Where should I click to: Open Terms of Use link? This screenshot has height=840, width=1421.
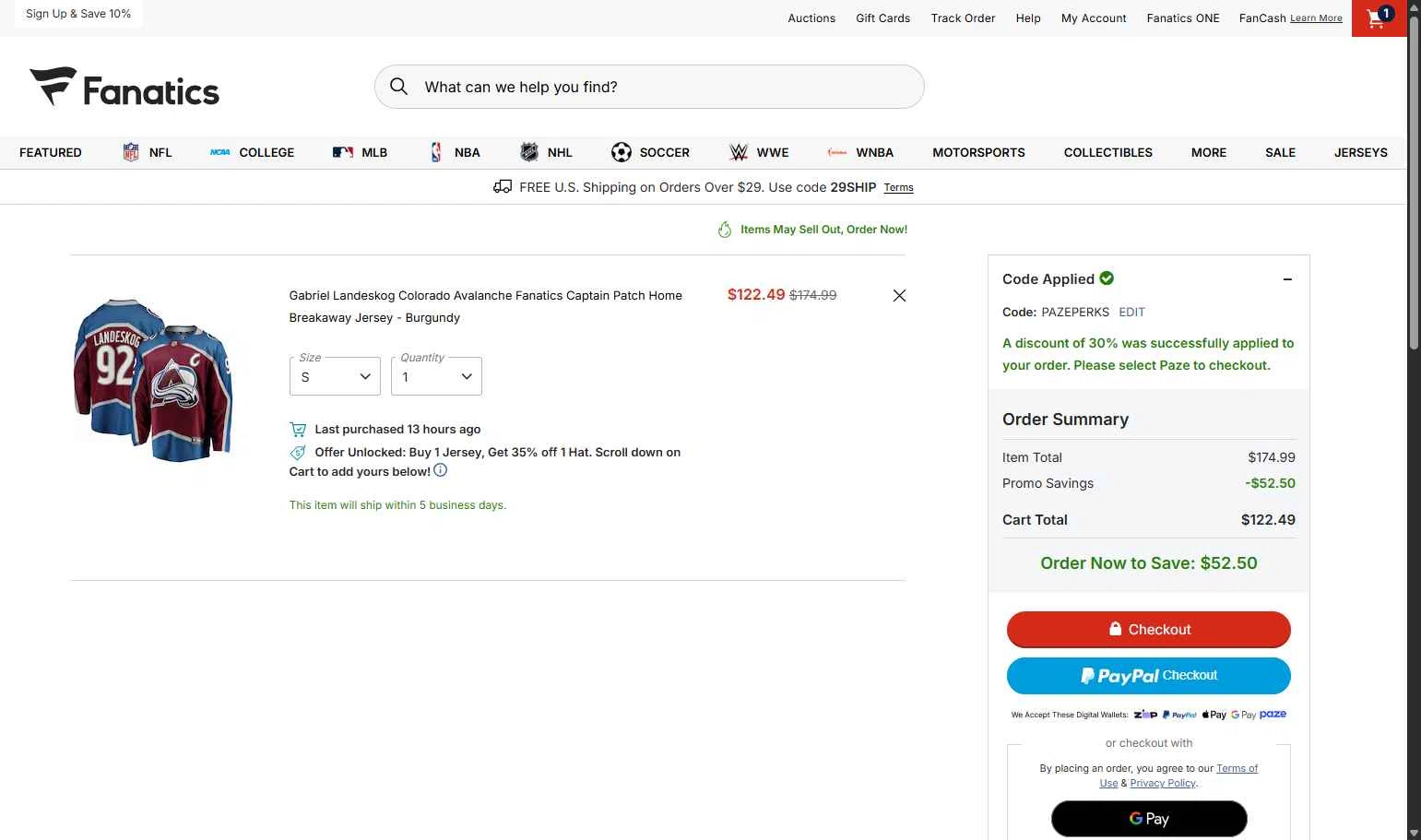pyautogui.click(x=1237, y=768)
